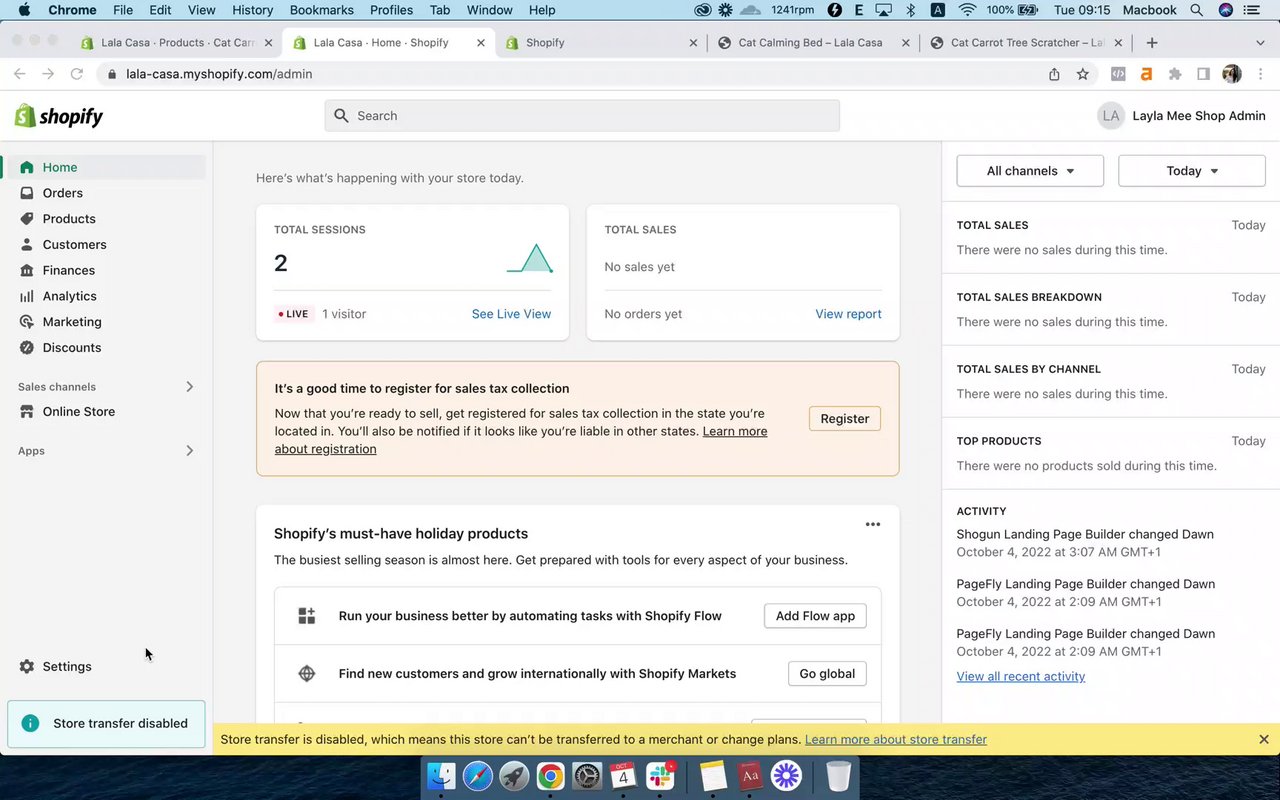This screenshot has width=1280, height=800.
Task: Dismiss the yellow store transfer banner
Action: point(1264,740)
